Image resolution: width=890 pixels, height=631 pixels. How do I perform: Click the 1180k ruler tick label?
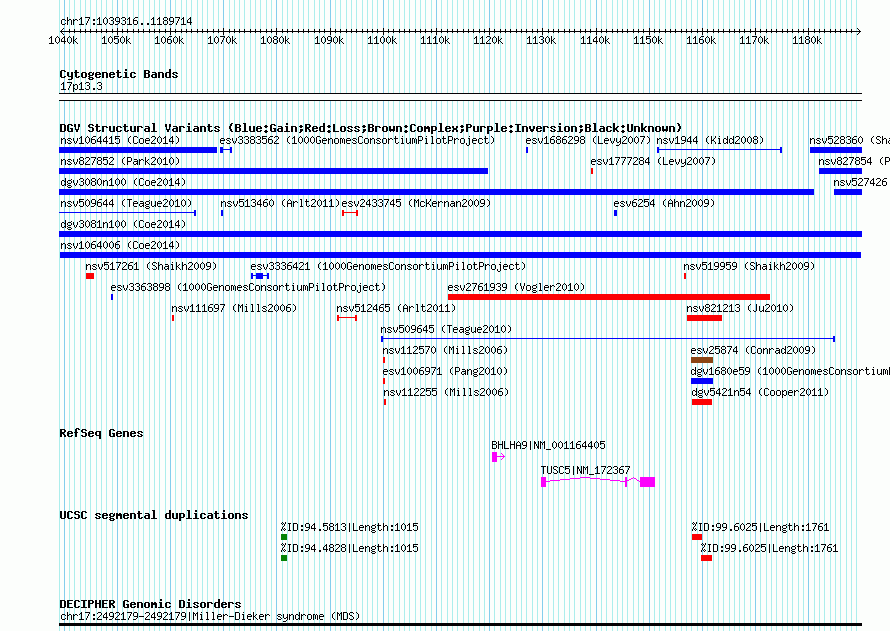[x=807, y=40]
